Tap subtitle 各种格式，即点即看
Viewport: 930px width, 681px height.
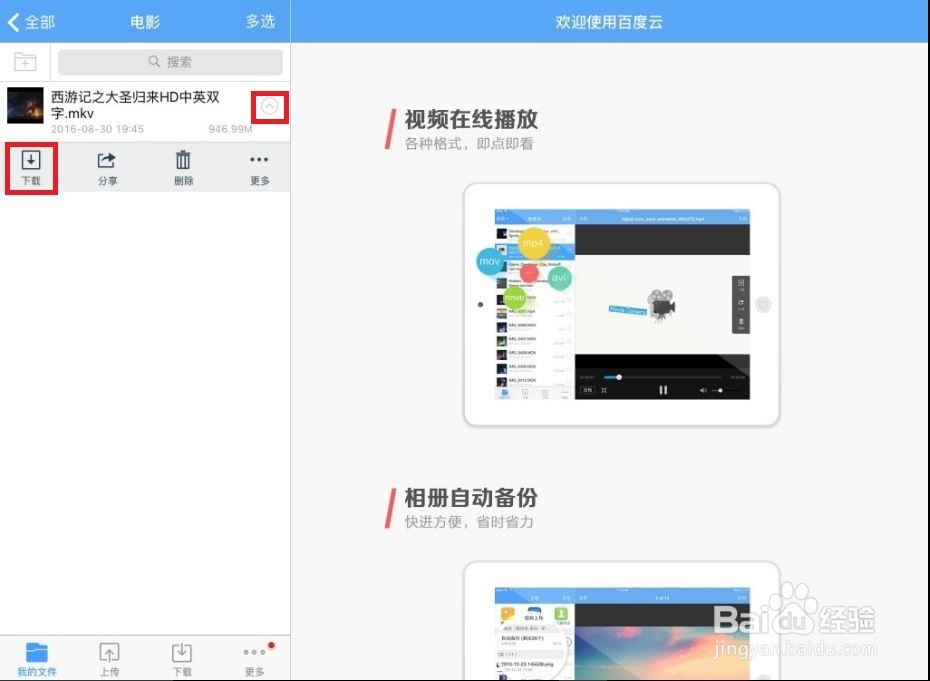pos(469,144)
